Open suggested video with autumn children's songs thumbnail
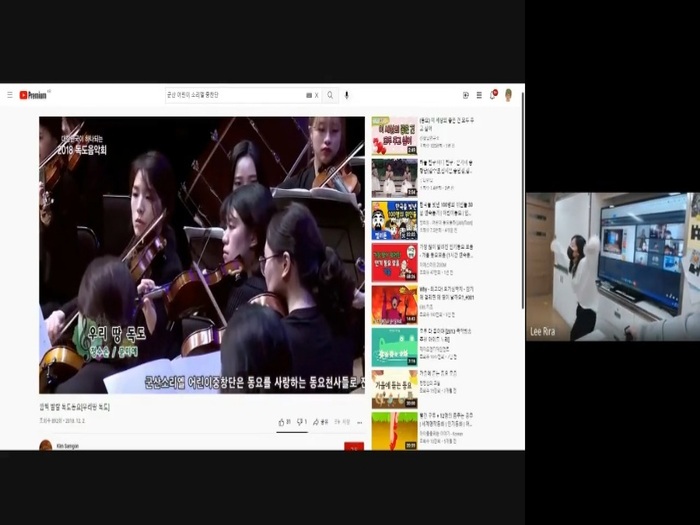 click(395, 389)
